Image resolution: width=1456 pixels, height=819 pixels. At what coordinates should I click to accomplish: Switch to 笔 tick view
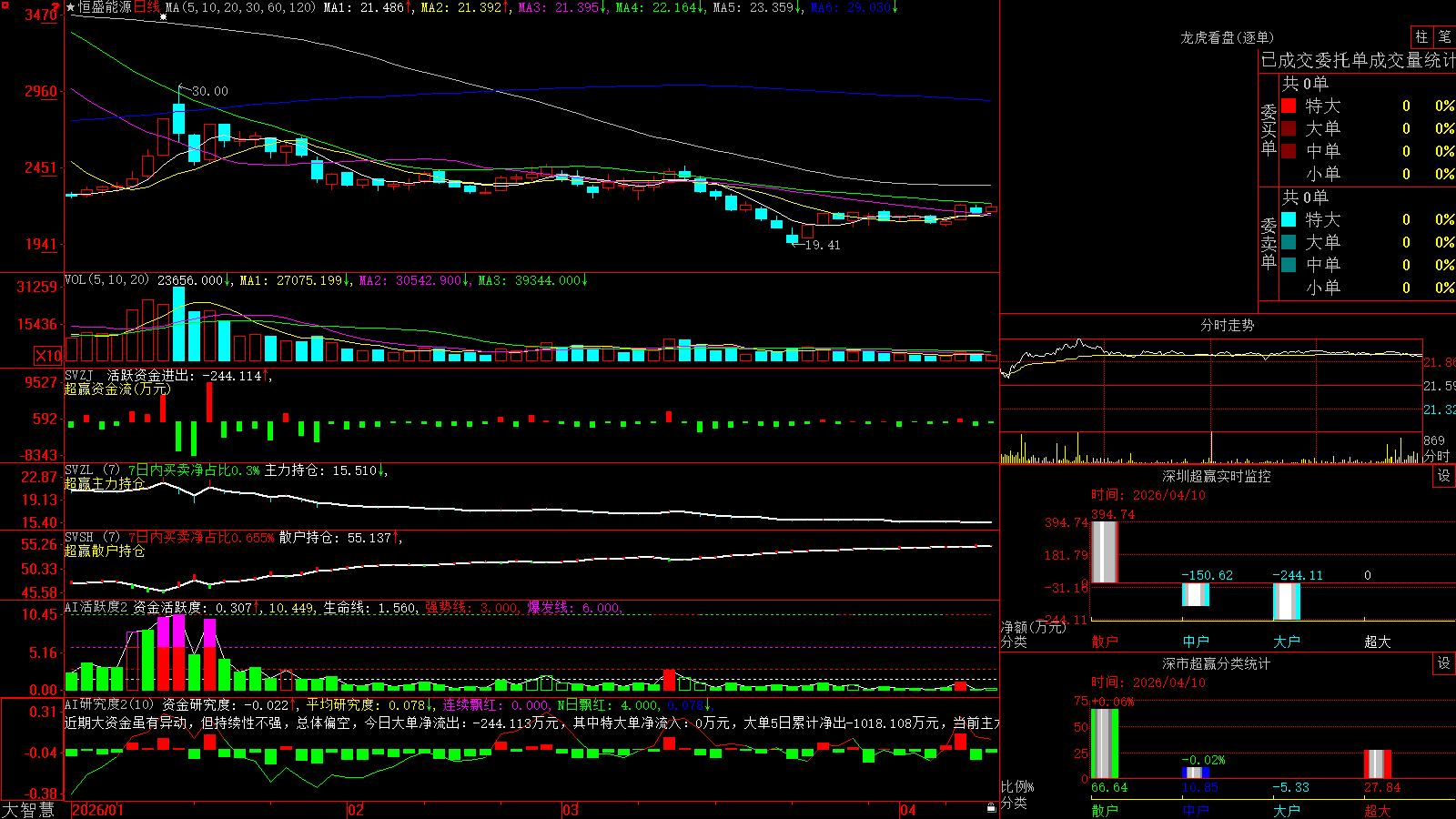(x=1444, y=37)
